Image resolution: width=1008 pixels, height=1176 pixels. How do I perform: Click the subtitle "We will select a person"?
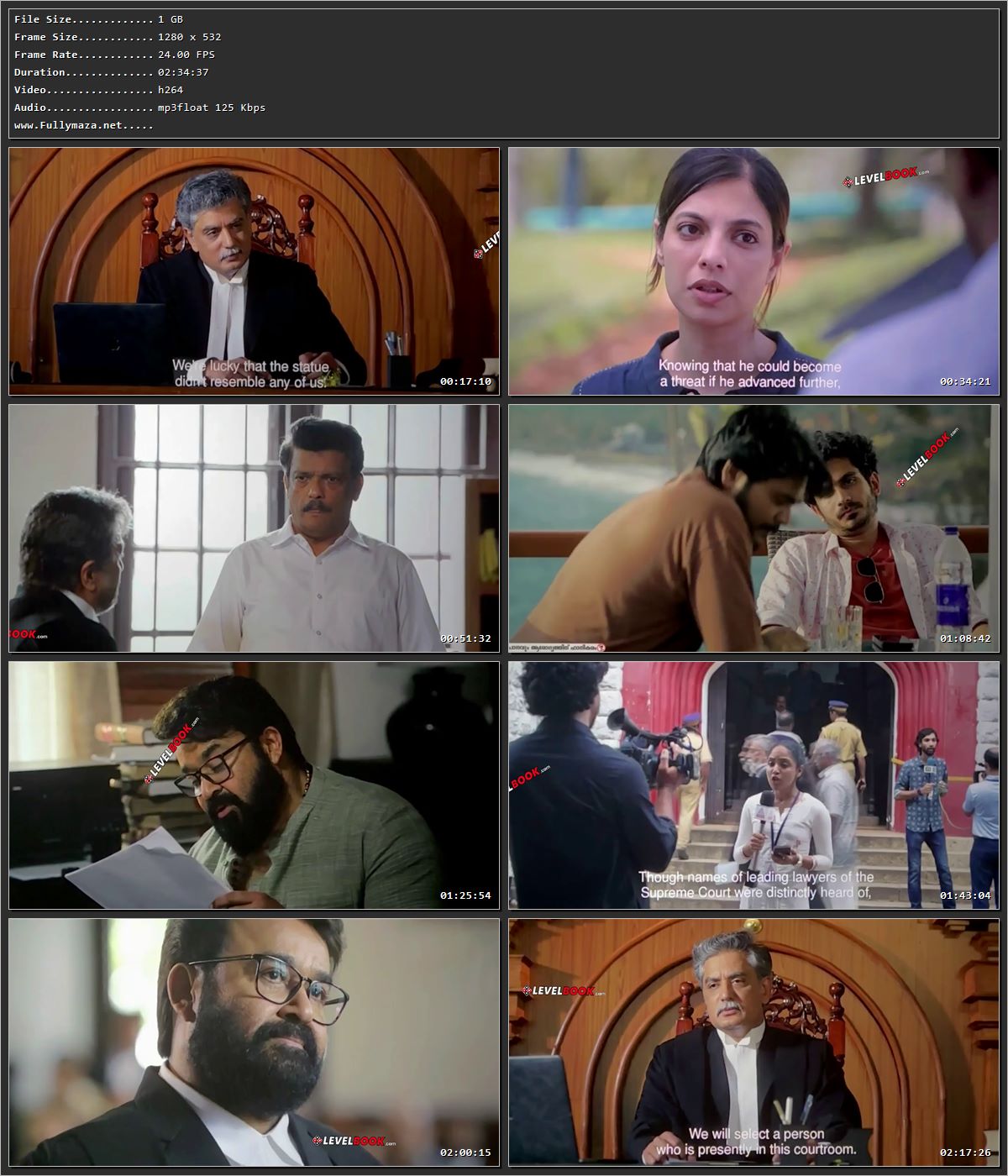[756, 1134]
